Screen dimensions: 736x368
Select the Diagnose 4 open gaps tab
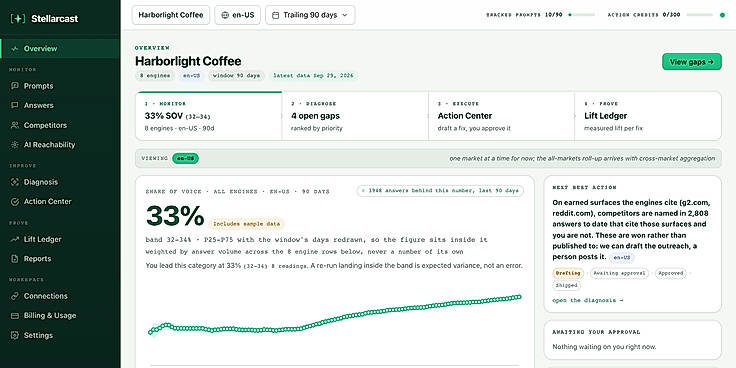pyautogui.click(x=355, y=116)
